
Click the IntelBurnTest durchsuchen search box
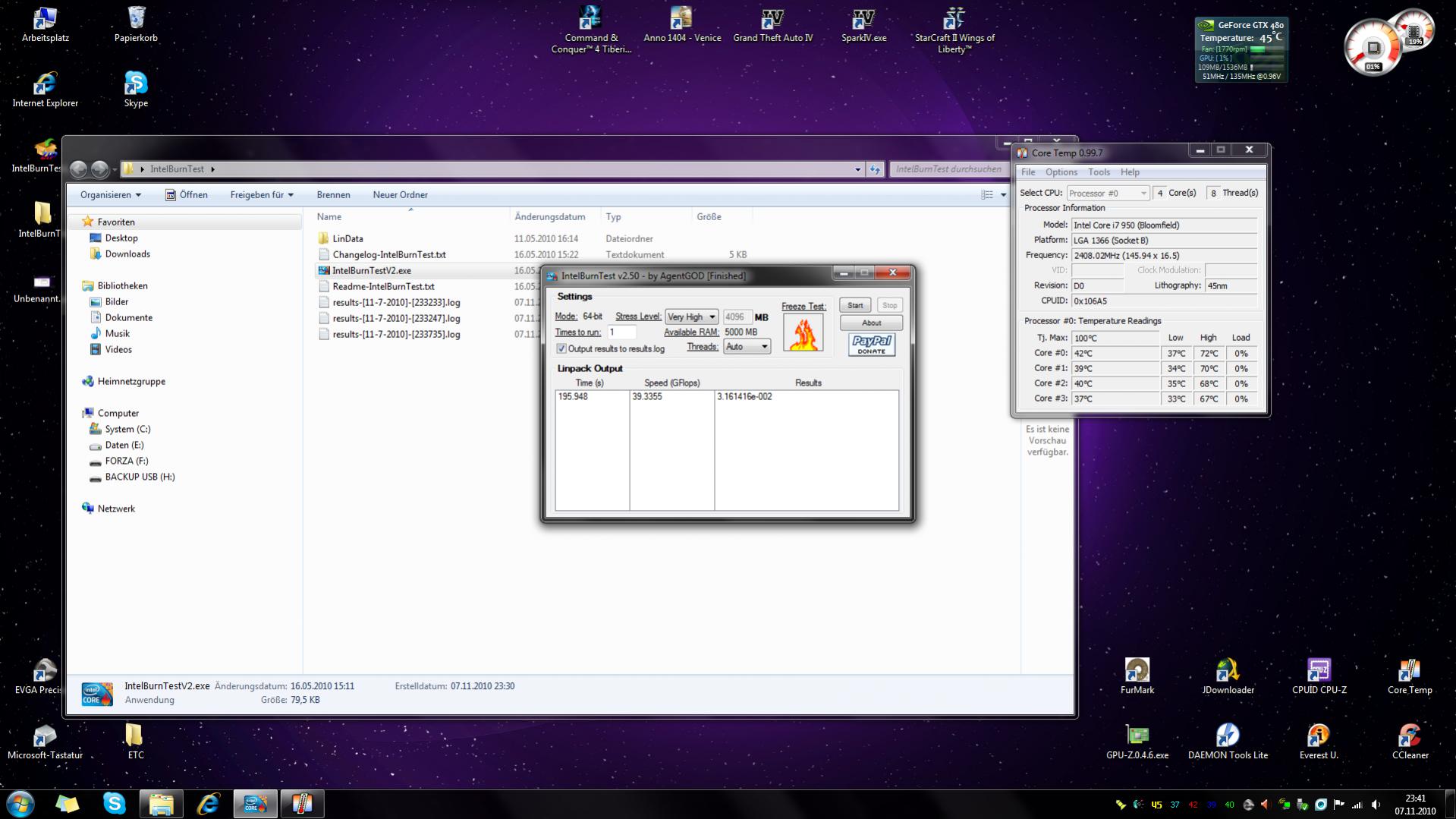tap(948, 169)
